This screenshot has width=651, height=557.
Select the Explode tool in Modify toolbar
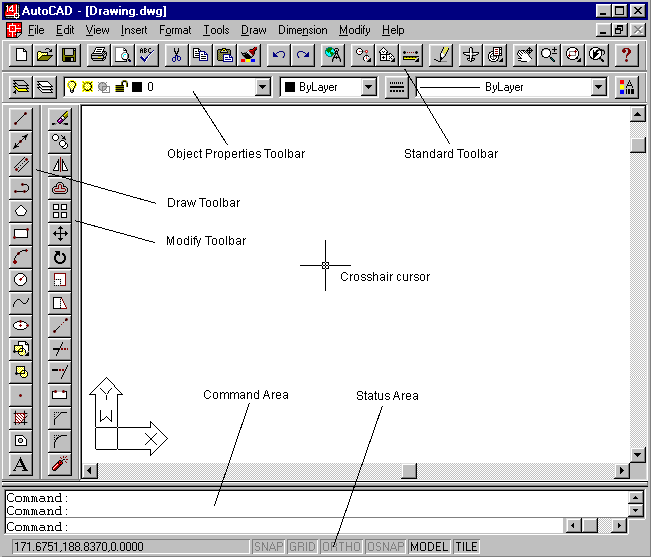point(60,464)
